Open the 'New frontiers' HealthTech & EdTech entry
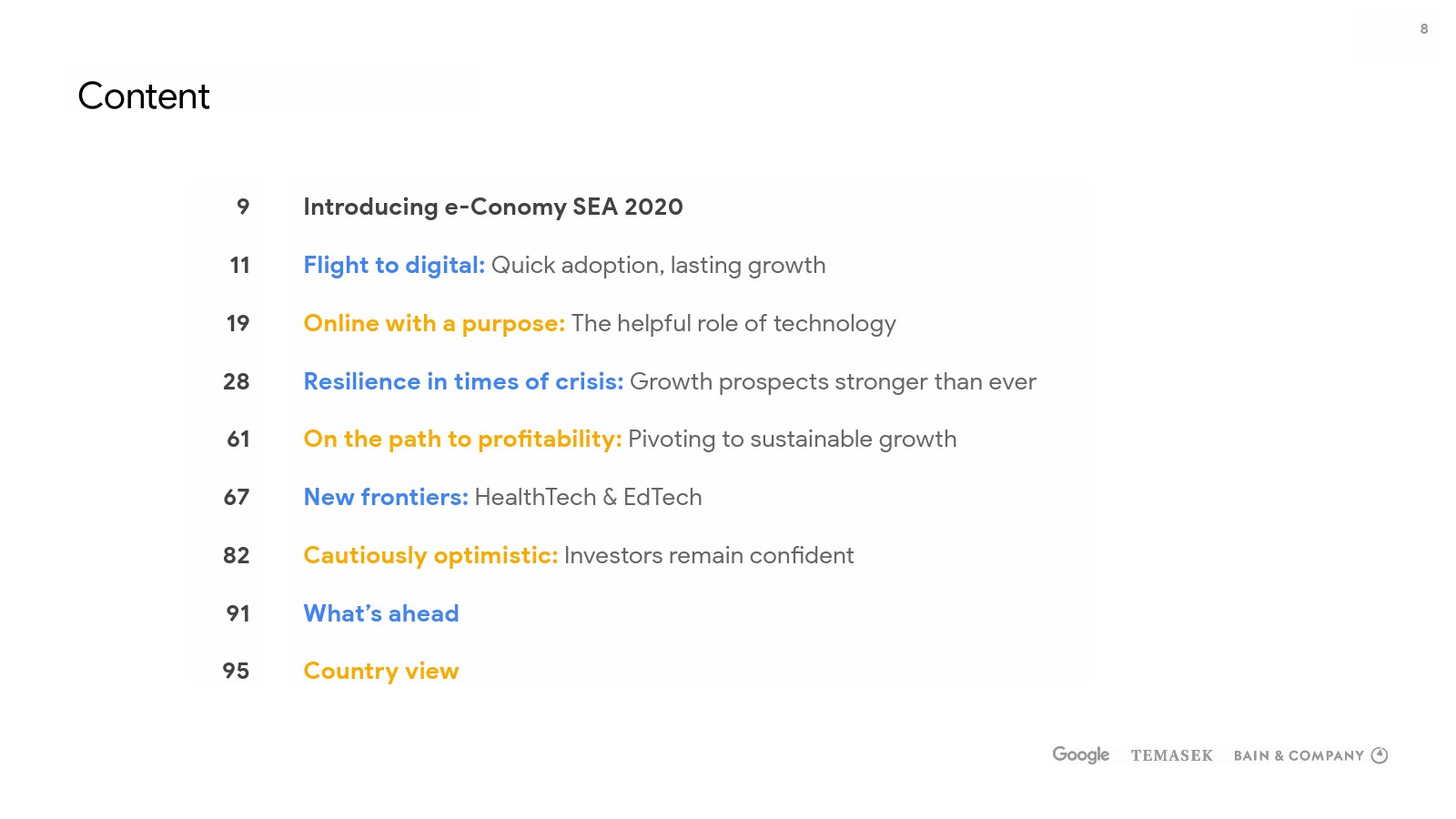1456x819 pixels. tap(386, 497)
